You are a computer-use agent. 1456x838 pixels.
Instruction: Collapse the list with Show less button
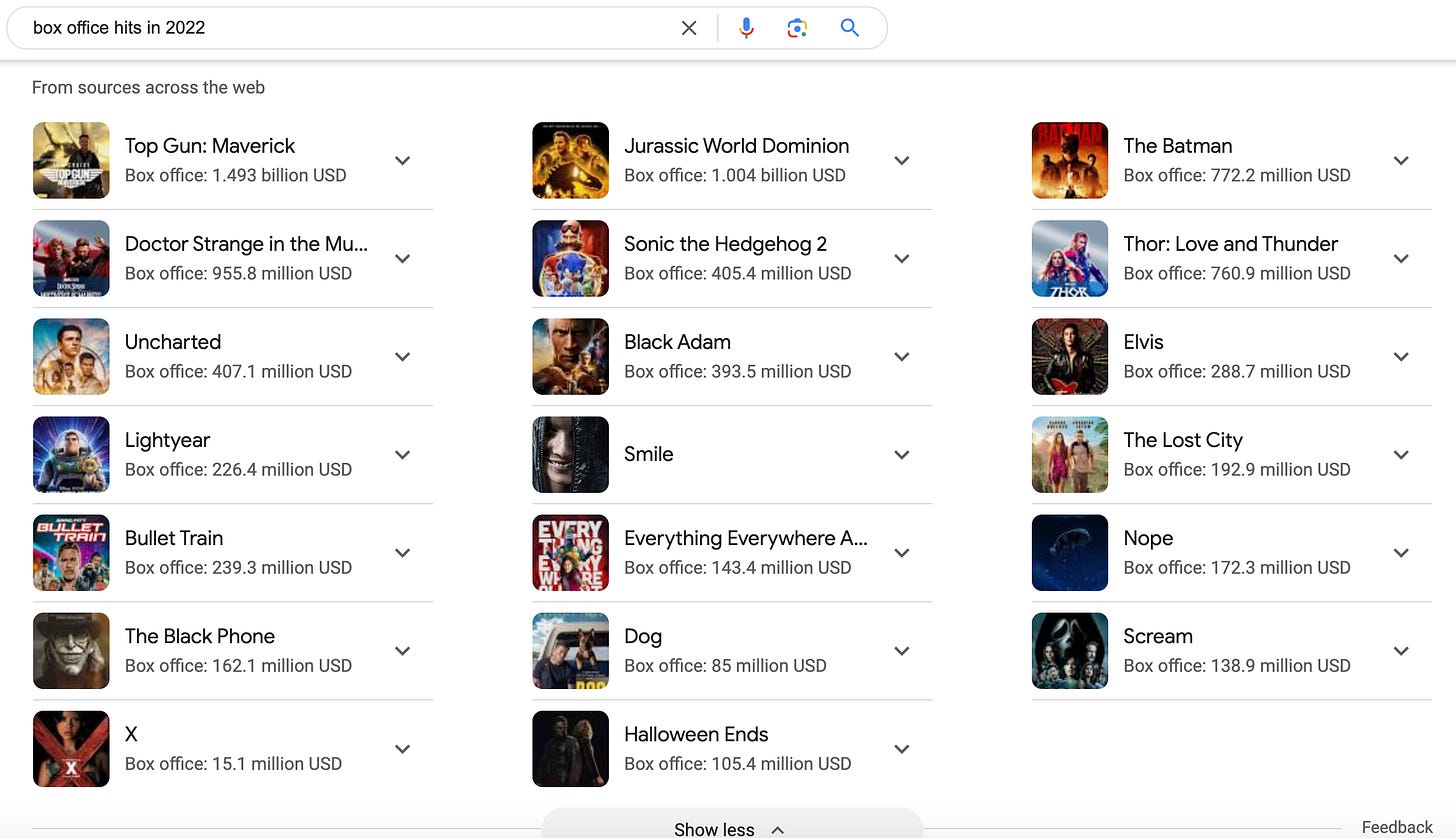click(731, 824)
